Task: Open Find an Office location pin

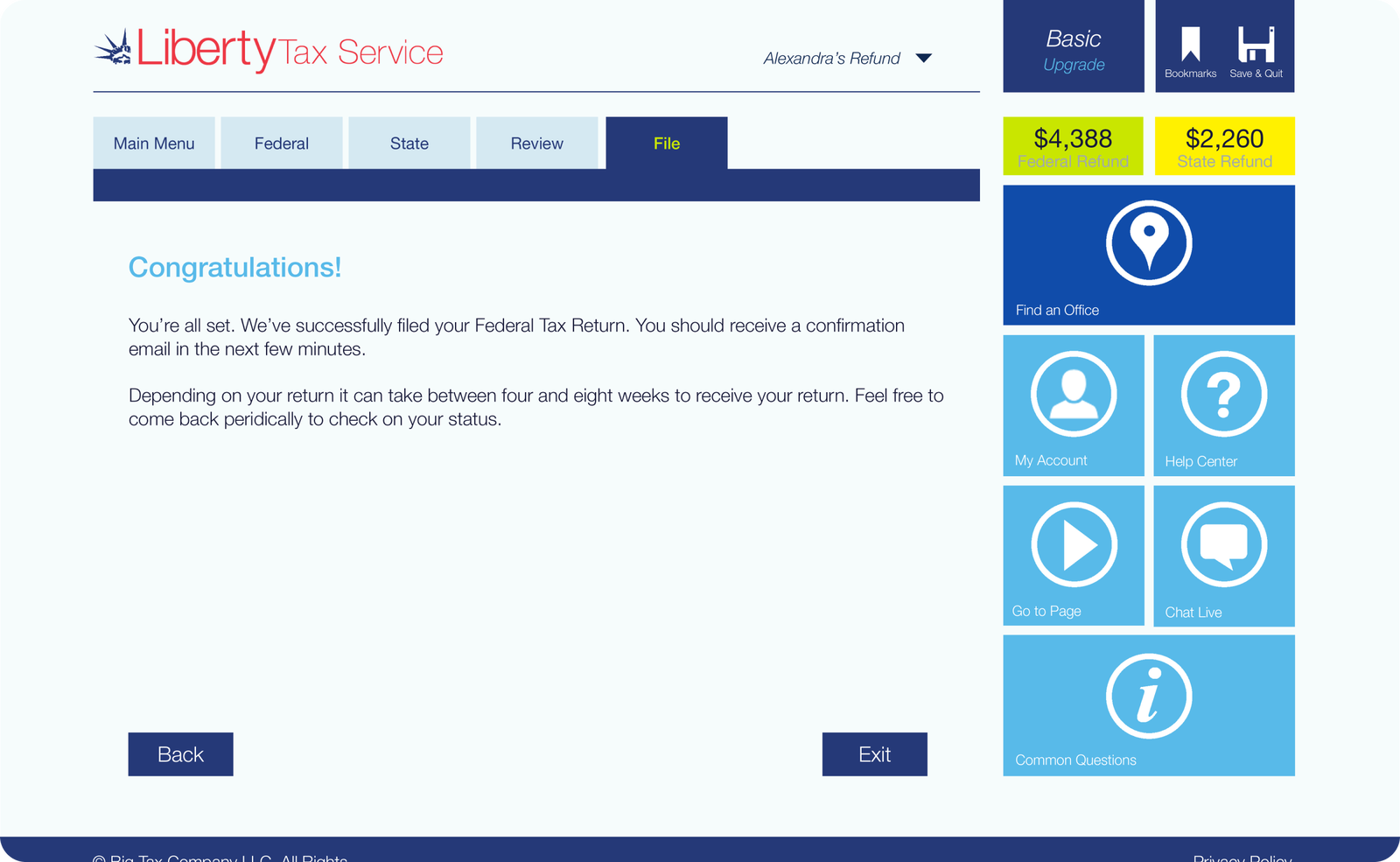Action: tap(1149, 243)
